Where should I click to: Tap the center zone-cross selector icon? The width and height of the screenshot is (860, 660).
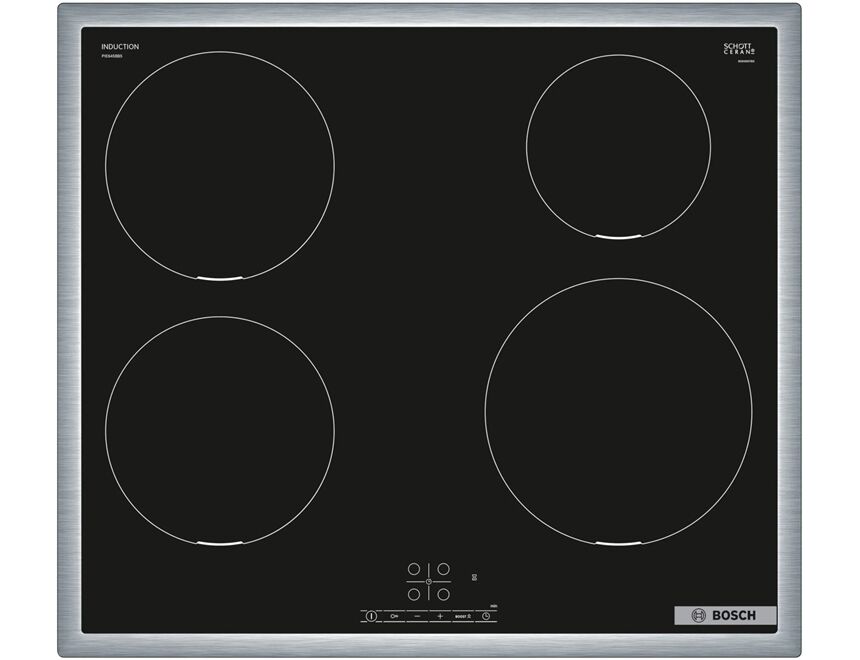click(428, 582)
